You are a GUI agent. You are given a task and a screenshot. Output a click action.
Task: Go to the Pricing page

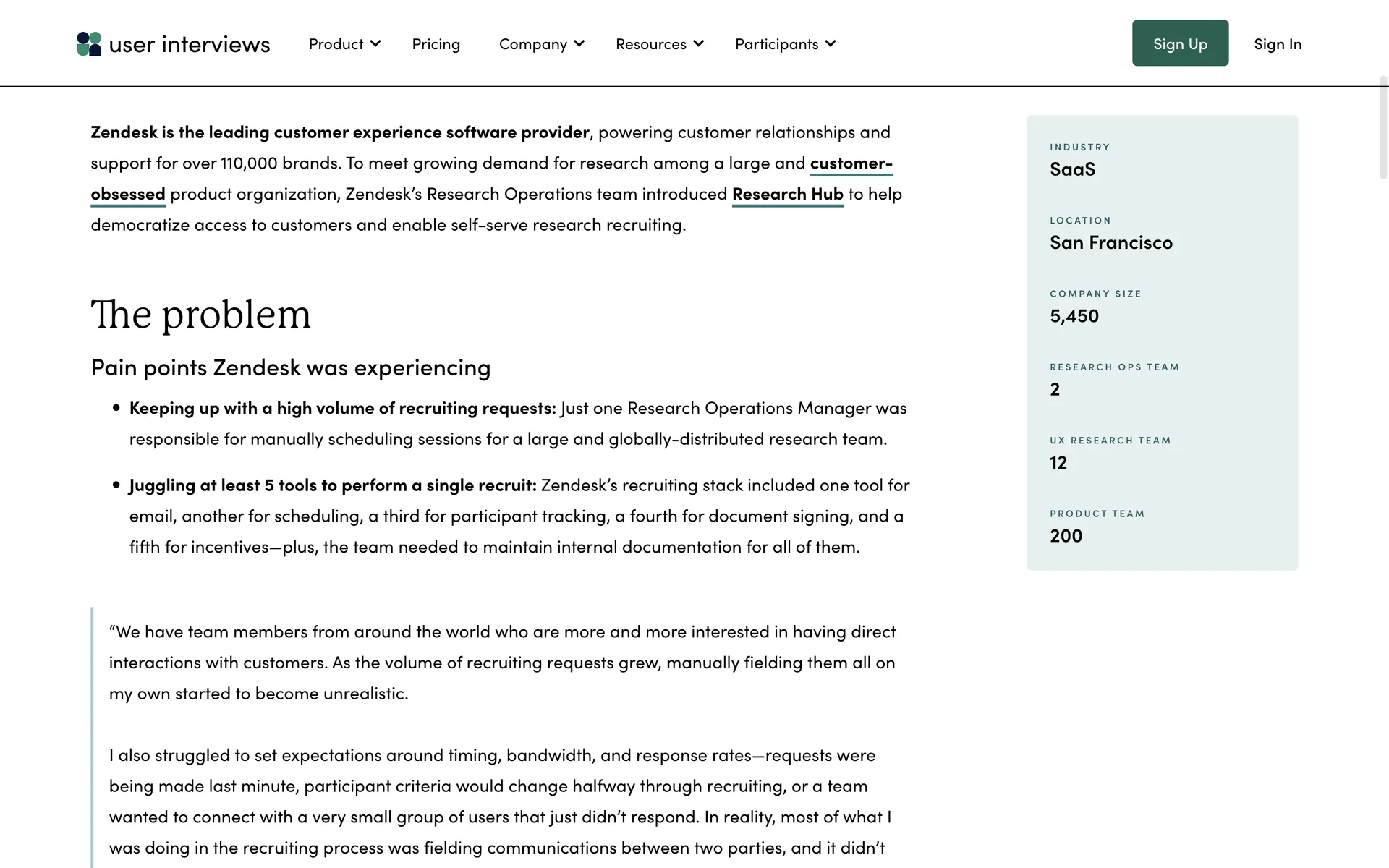[x=436, y=44]
